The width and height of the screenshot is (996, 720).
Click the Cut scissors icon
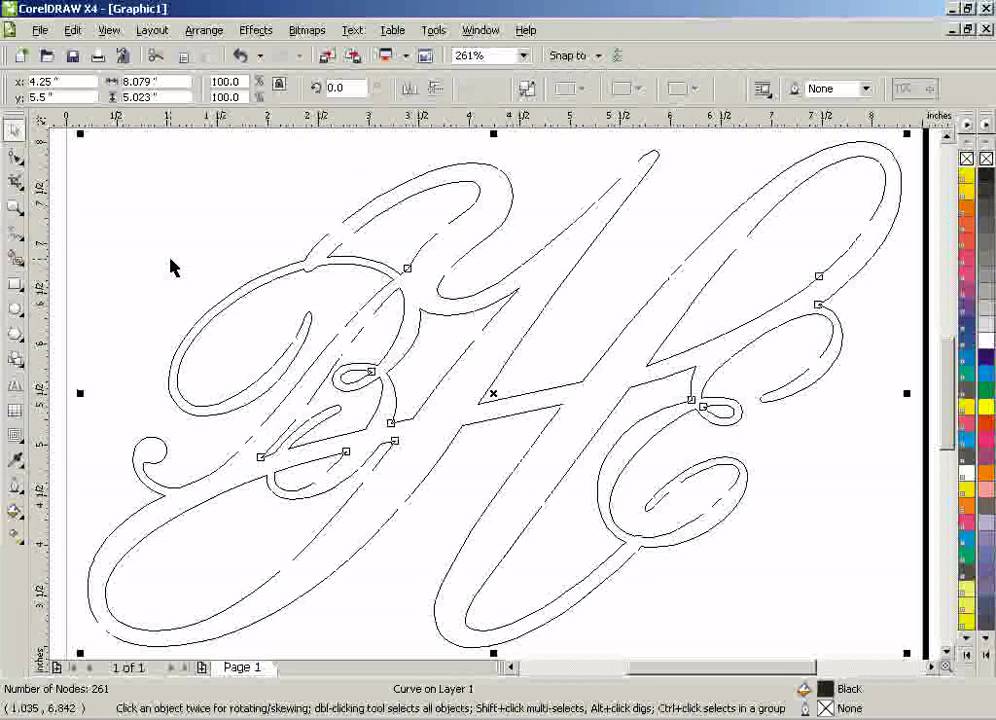click(156, 56)
